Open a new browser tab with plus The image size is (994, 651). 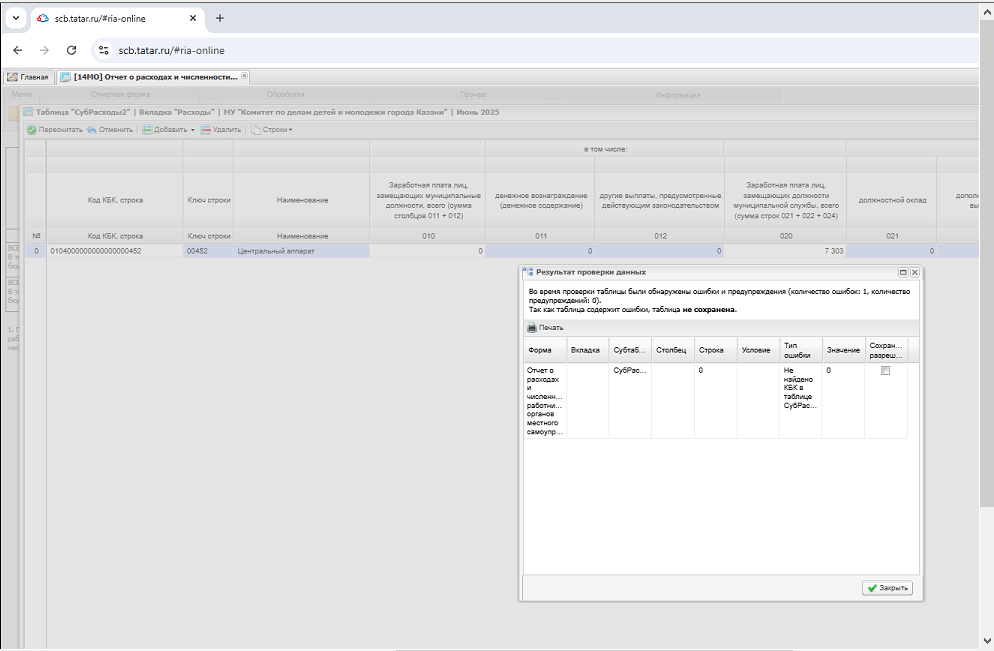[x=220, y=18]
